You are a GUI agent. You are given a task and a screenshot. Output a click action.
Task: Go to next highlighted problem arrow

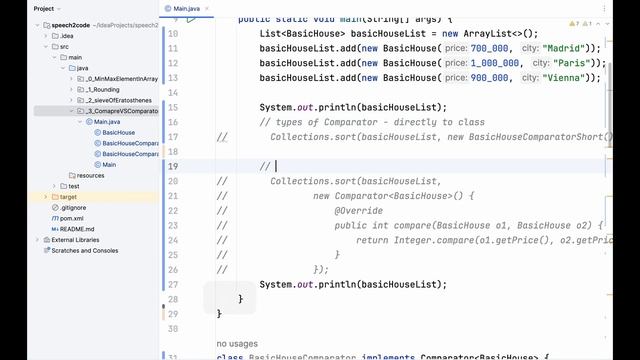click(x=607, y=24)
